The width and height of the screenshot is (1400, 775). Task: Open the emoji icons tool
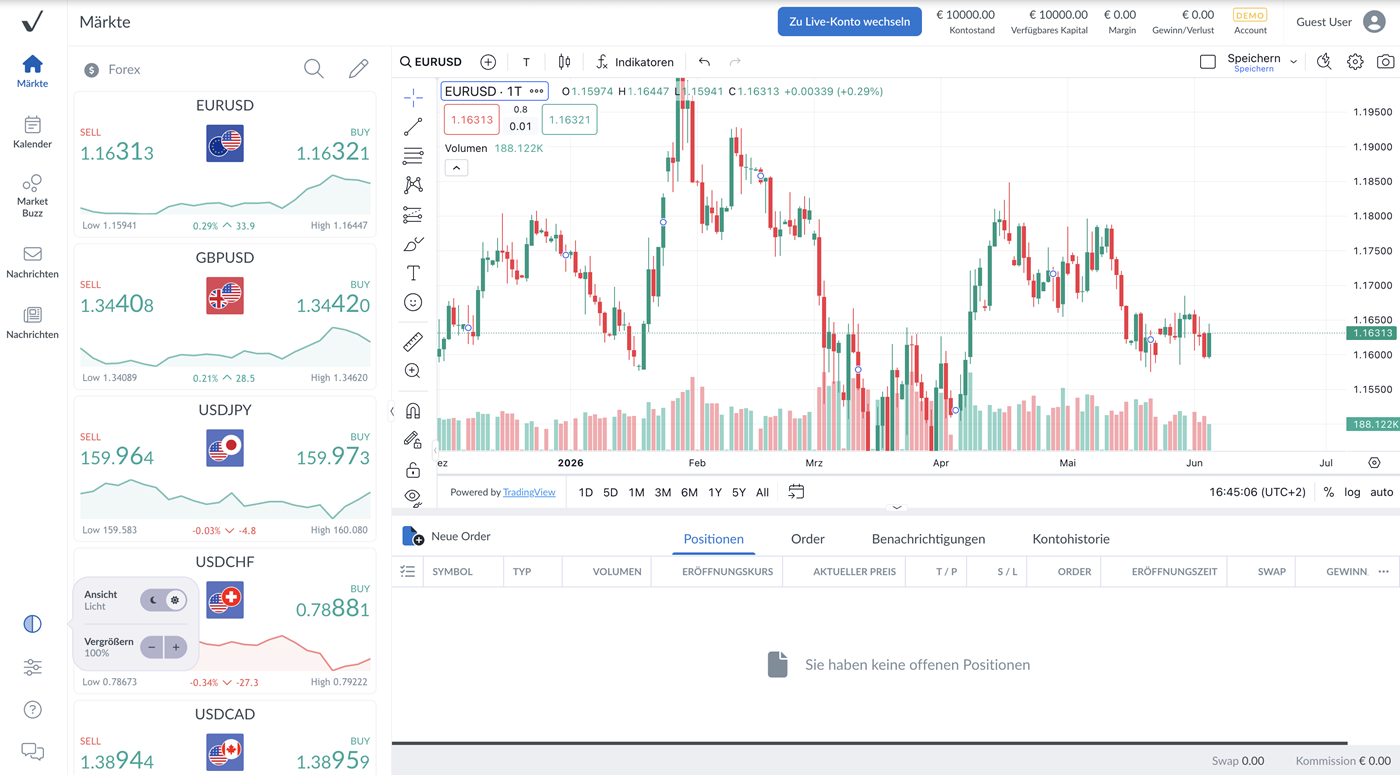413,302
